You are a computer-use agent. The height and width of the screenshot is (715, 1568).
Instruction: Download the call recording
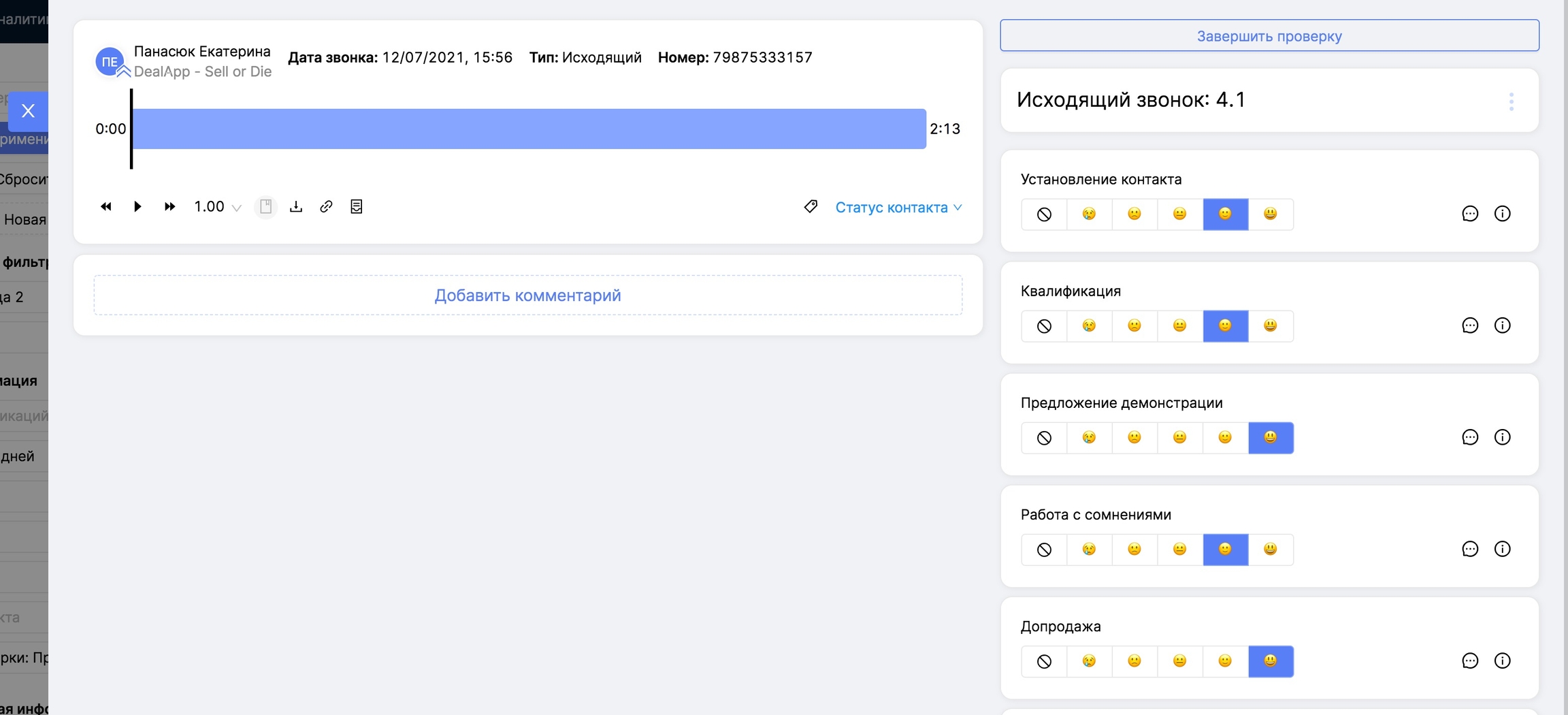click(x=296, y=206)
